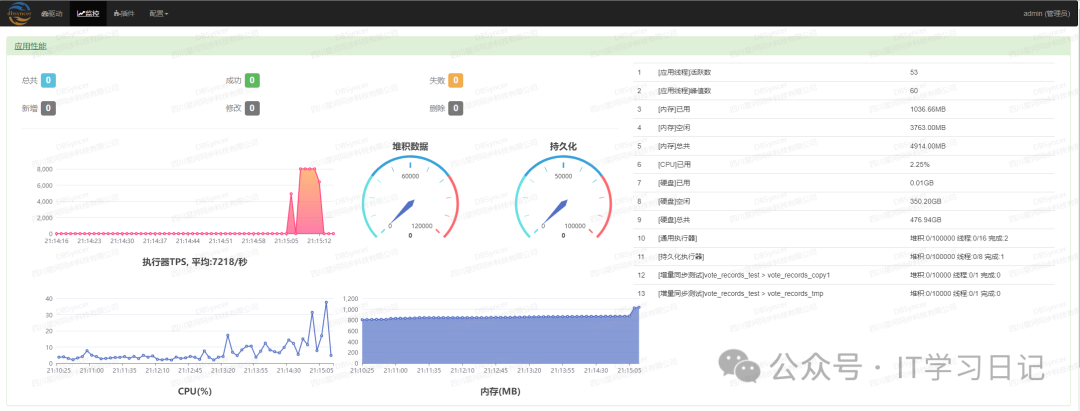Click the orange 失败 count badge

pos(456,80)
